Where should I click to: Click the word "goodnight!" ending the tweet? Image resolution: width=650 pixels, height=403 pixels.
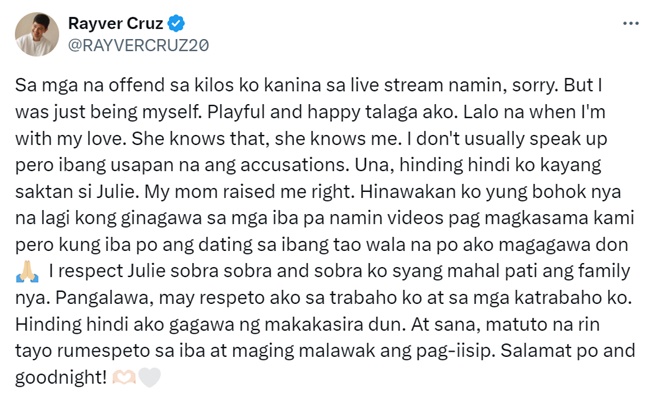[x=61, y=378]
